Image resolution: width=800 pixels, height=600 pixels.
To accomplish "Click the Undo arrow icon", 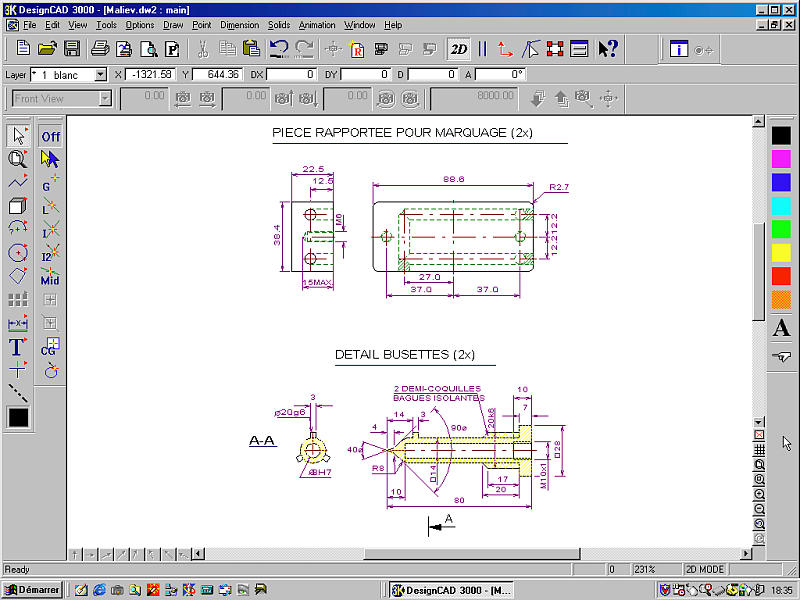I will pos(279,48).
